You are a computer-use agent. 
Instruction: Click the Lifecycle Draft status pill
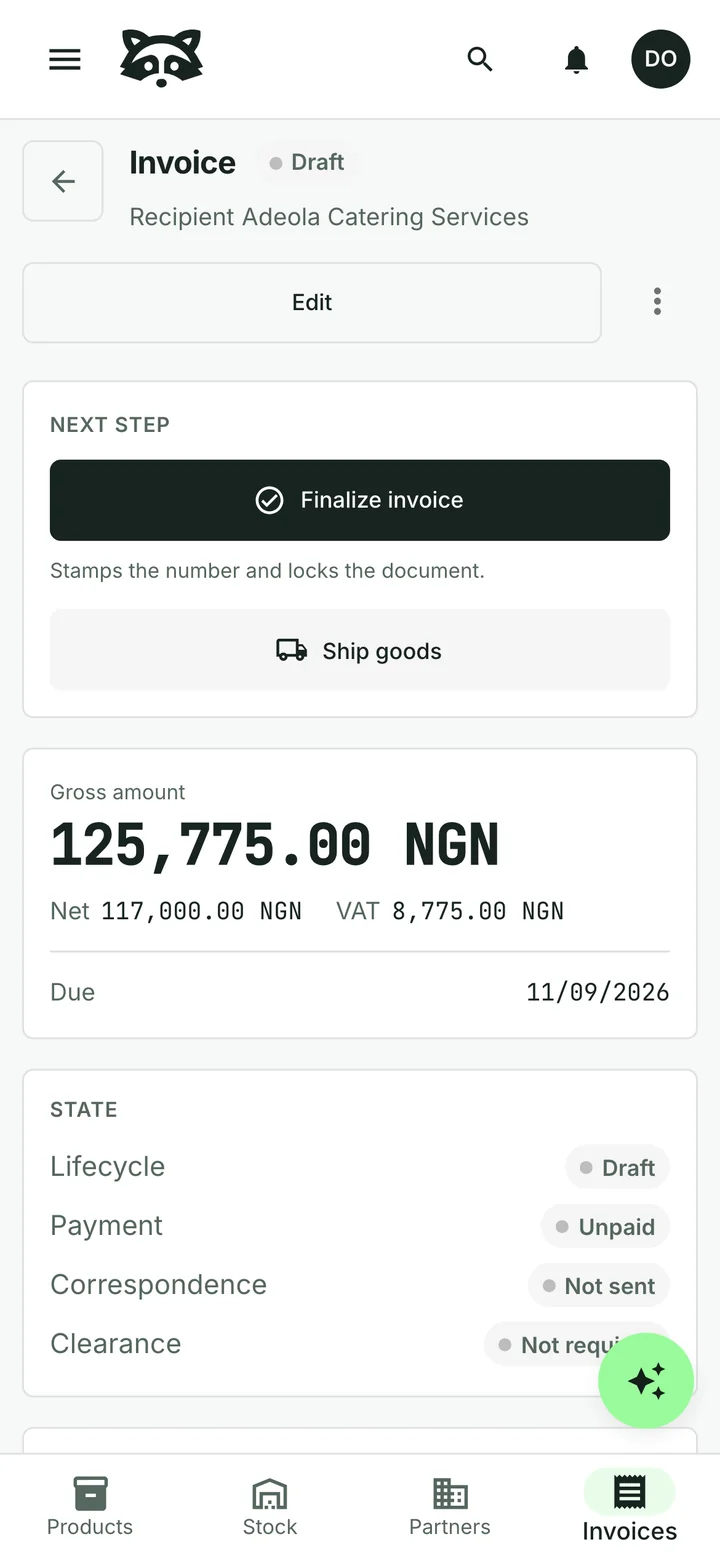click(x=617, y=1167)
